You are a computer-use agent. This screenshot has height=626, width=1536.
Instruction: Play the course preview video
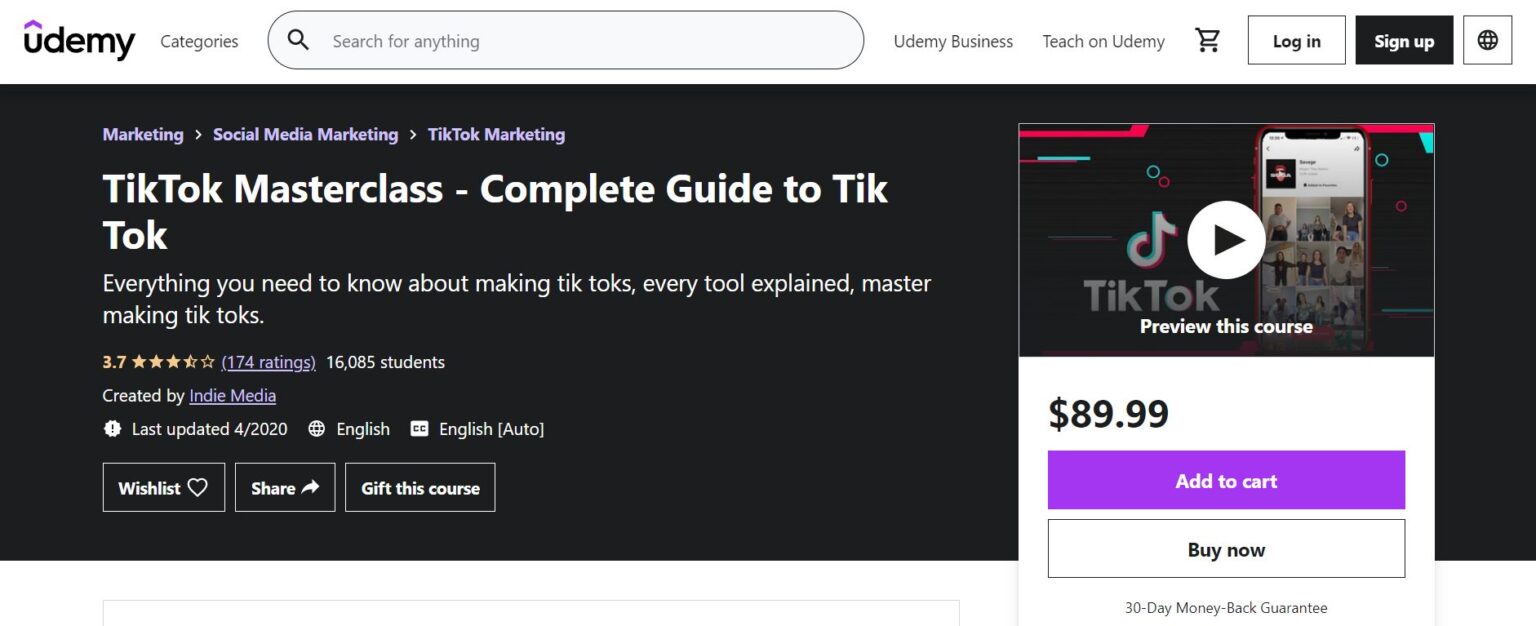click(1226, 239)
